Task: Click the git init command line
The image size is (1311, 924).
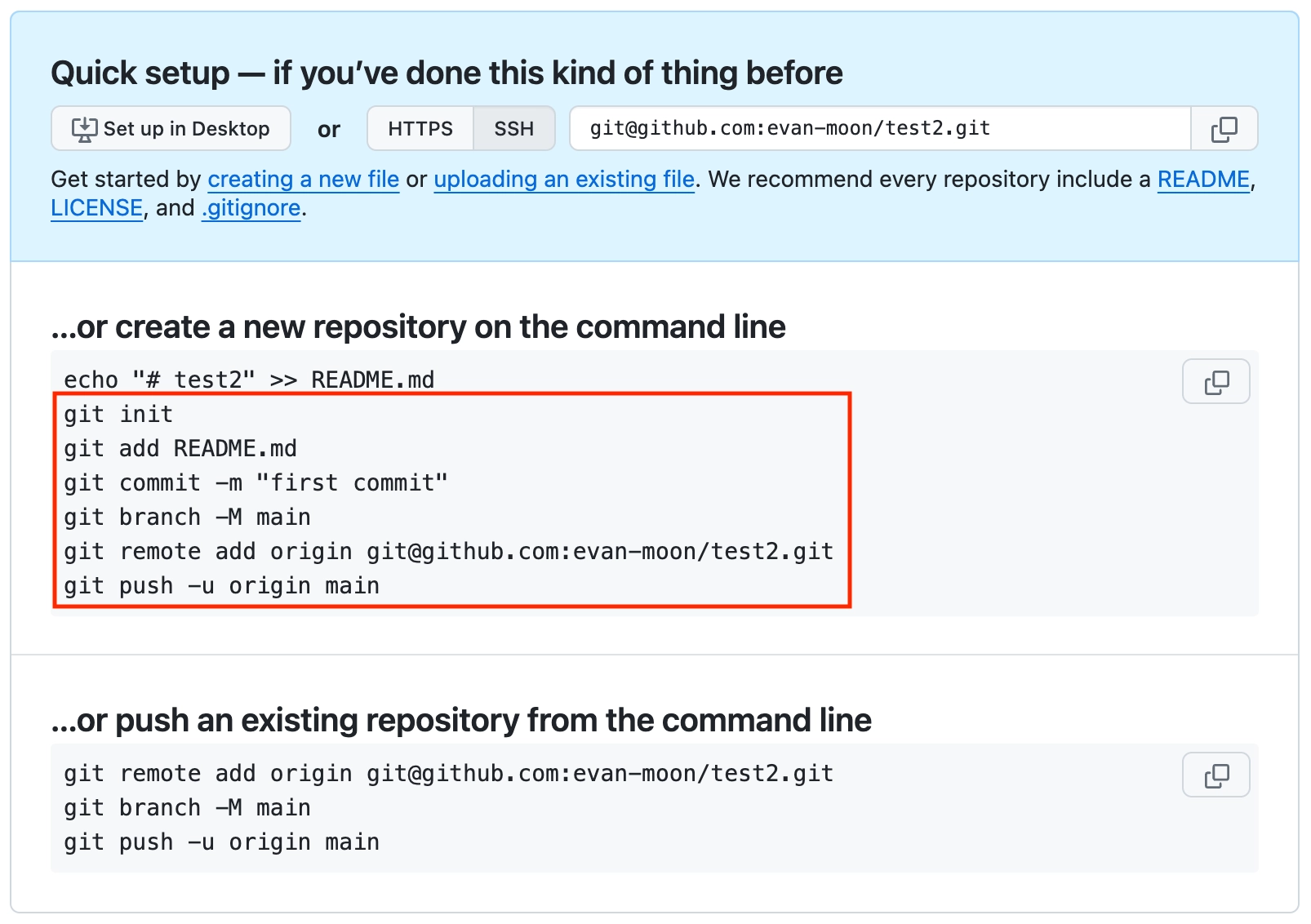Action: [x=118, y=415]
